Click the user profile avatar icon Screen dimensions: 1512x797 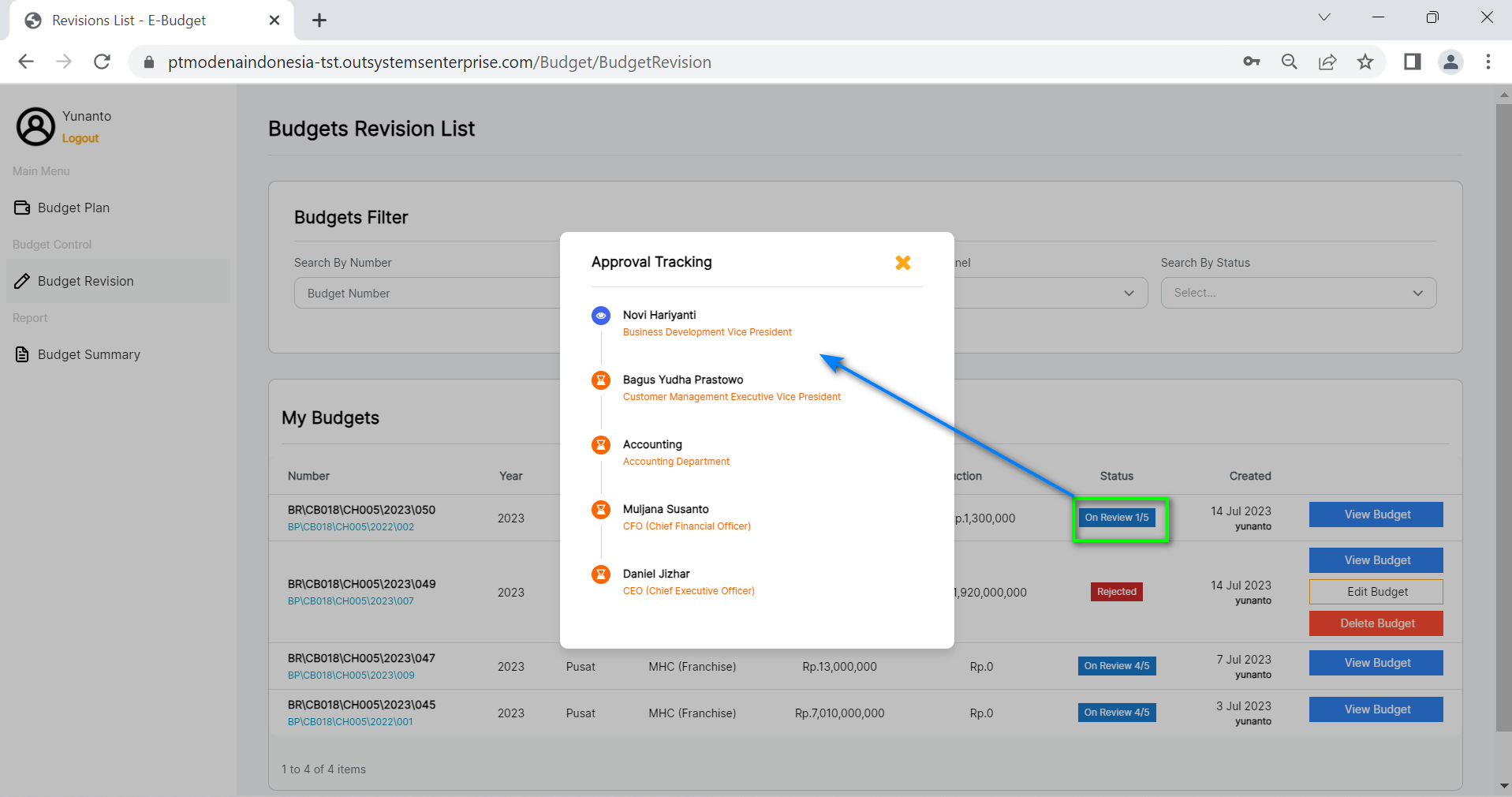click(36, 126)
